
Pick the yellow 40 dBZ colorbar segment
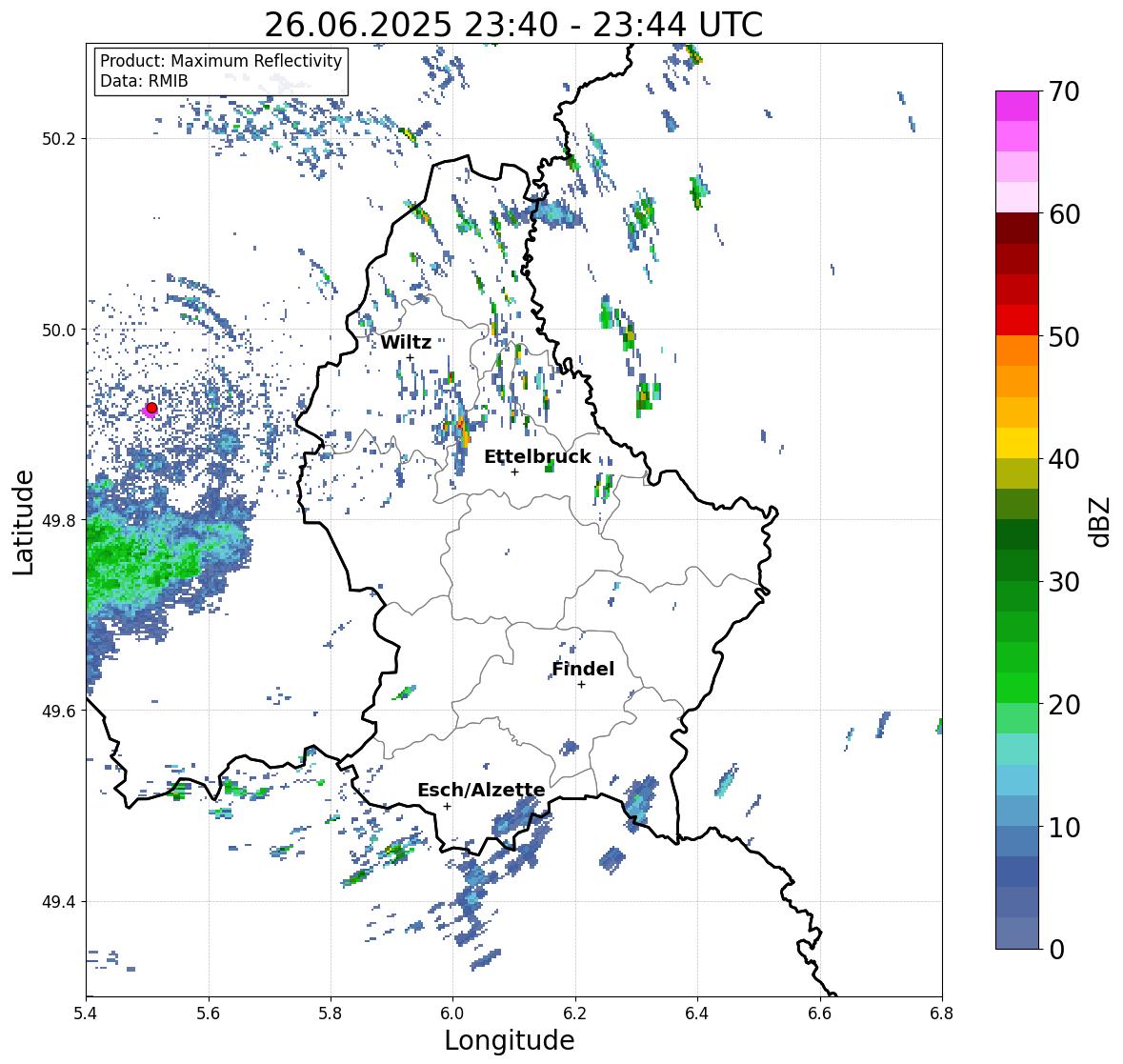tap(1017, 443)
